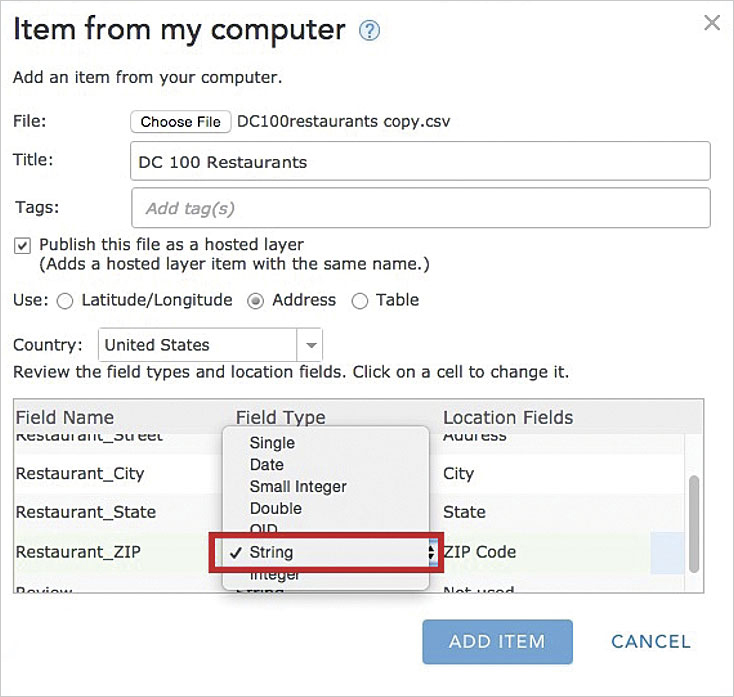Click the City location field cell
Viewport: 734px width, 697px height.
459,474
